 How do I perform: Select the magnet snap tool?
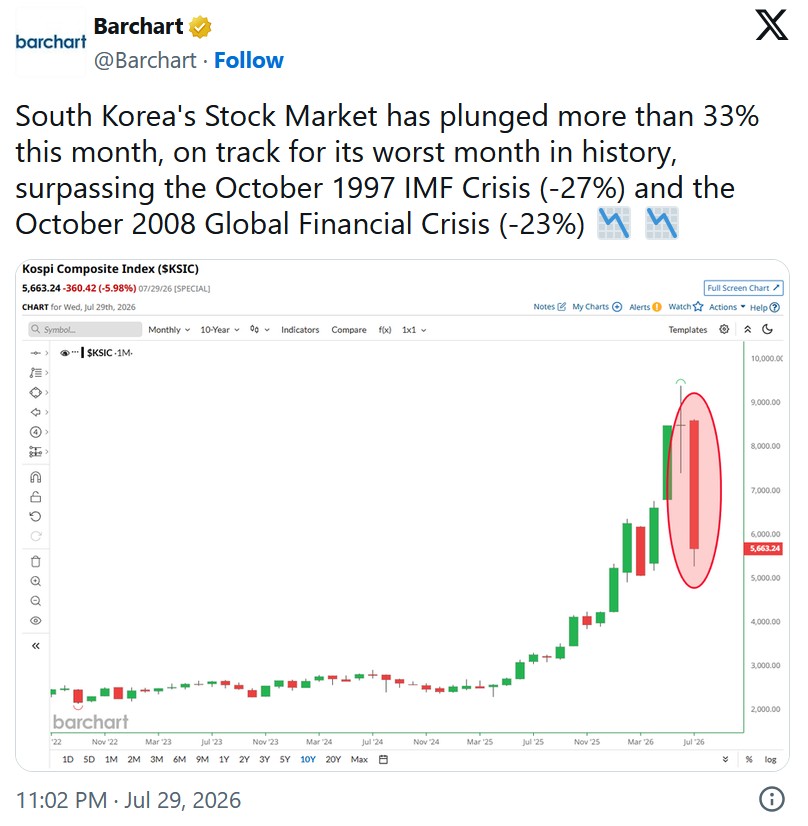(35, 477)
